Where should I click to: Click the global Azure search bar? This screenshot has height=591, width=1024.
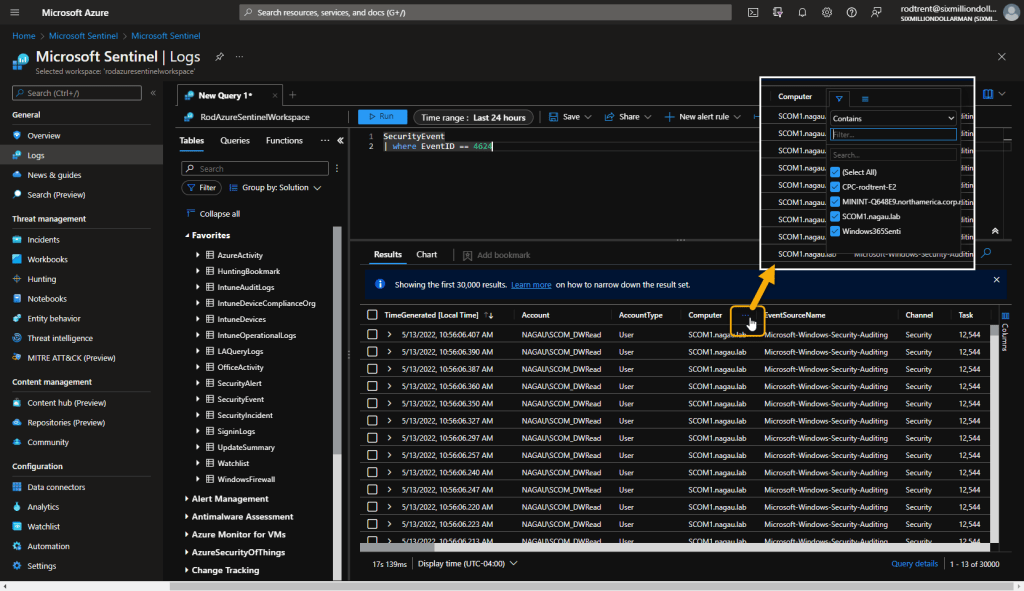485,12
